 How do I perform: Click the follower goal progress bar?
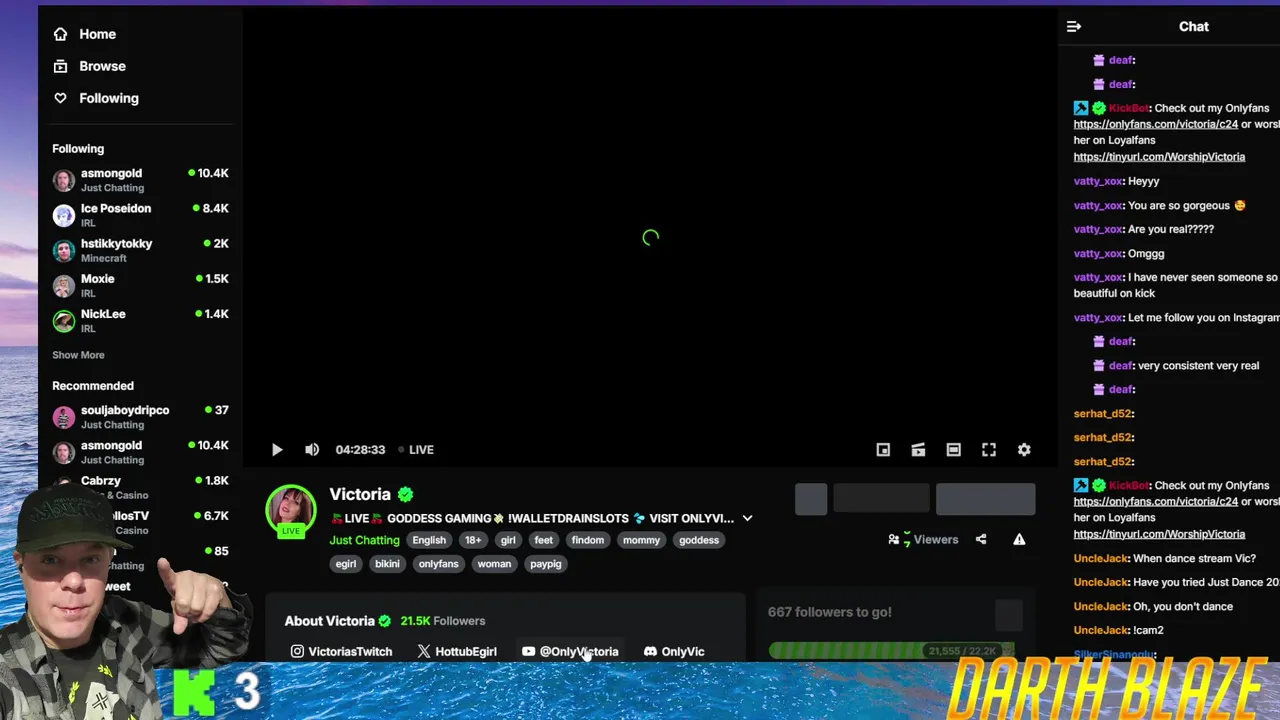[891, 650]
